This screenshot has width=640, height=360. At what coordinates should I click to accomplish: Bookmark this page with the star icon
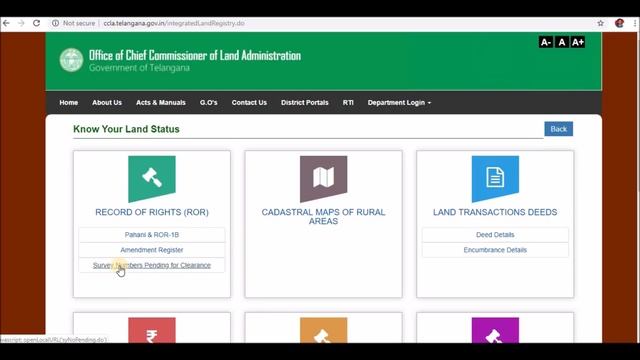pos(600,23)
